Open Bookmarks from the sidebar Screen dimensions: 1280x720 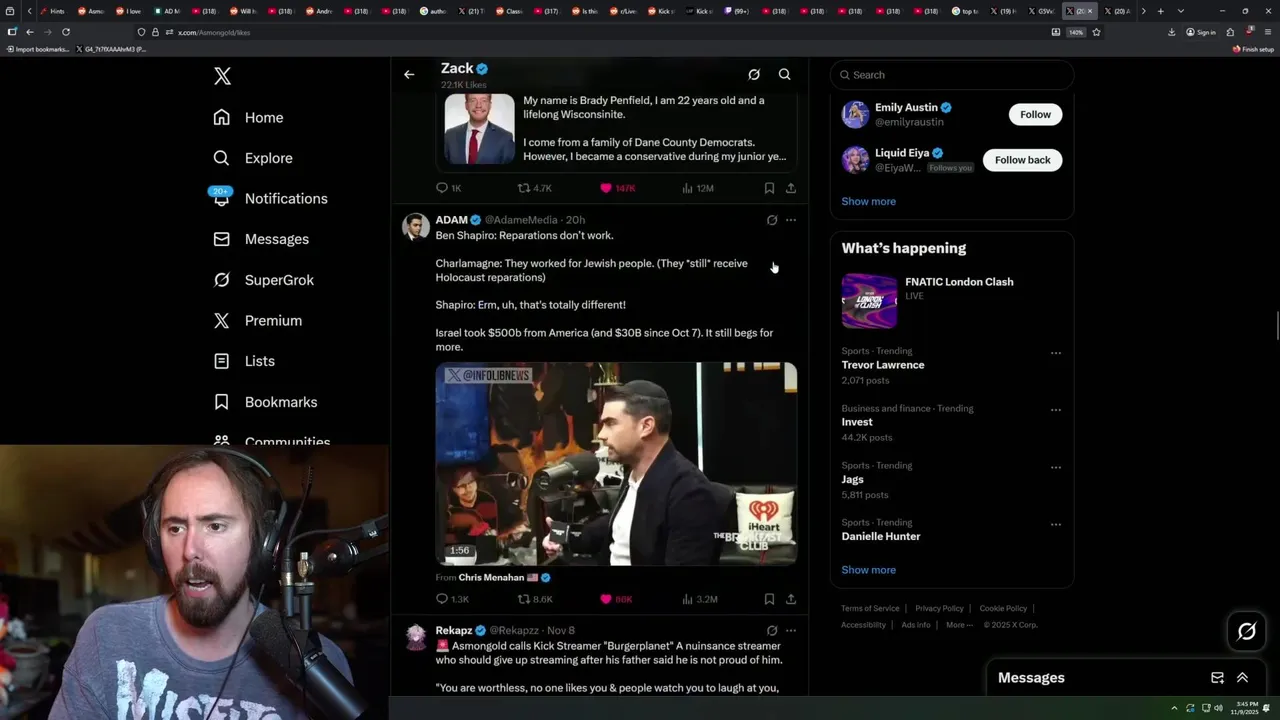pyautogui.click(x=265, y=402)
